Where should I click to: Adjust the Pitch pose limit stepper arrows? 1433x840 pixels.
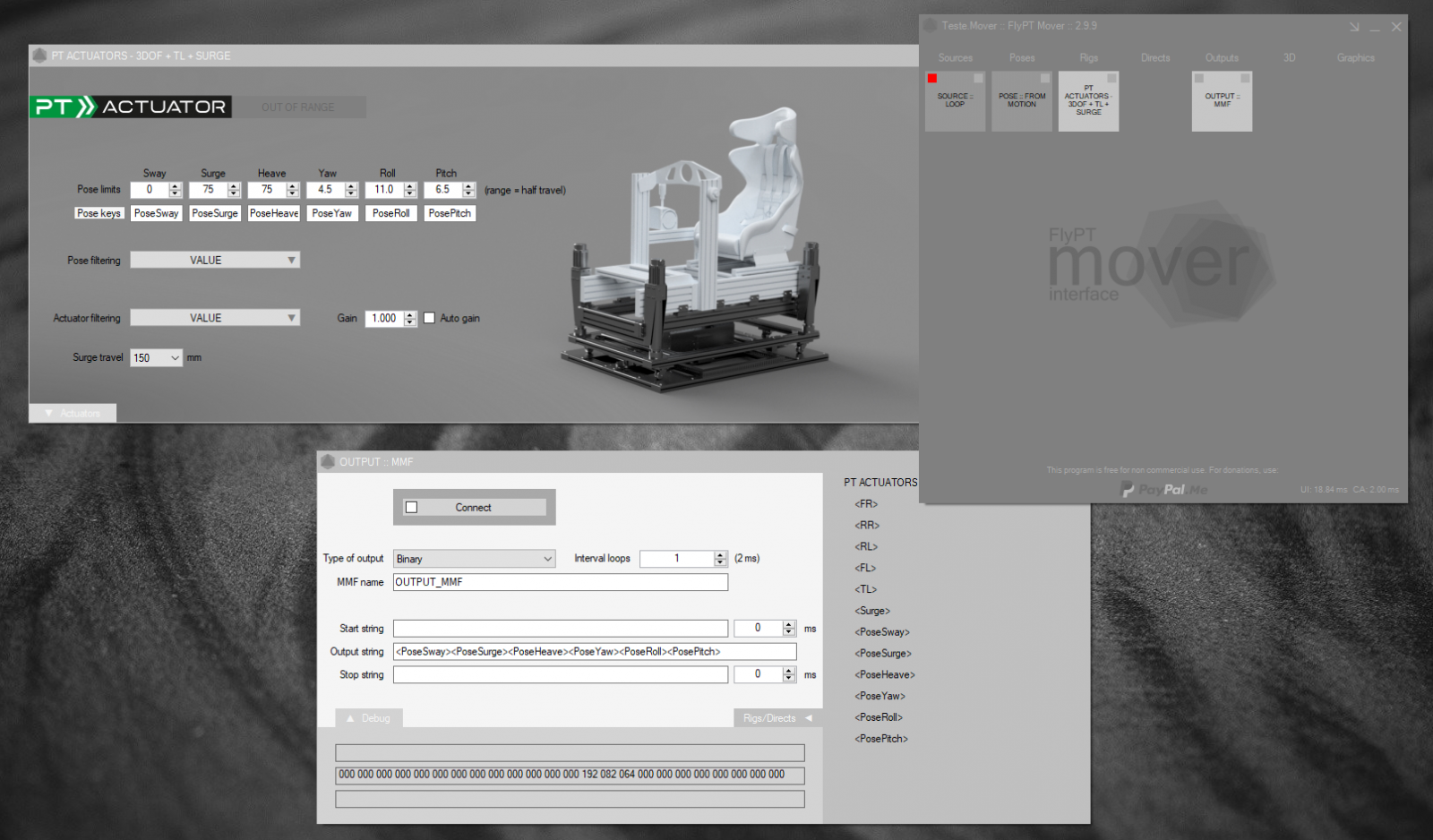click(468, 190)
